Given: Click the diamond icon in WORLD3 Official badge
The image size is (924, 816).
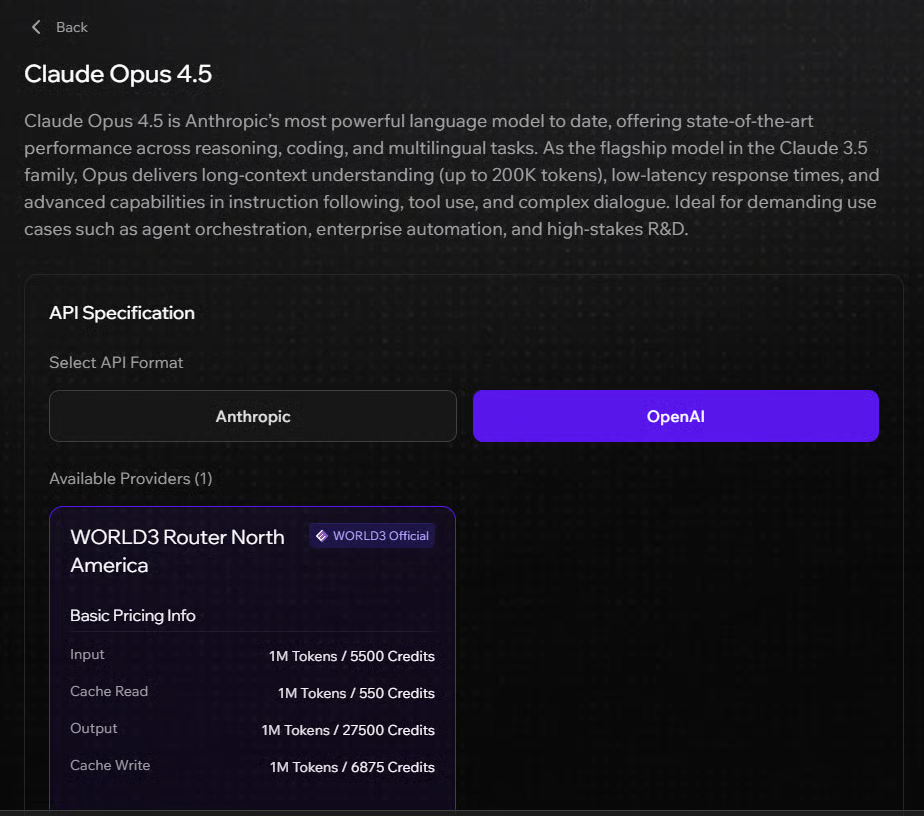Looking at the screenshot, I should tap(322, 536).
